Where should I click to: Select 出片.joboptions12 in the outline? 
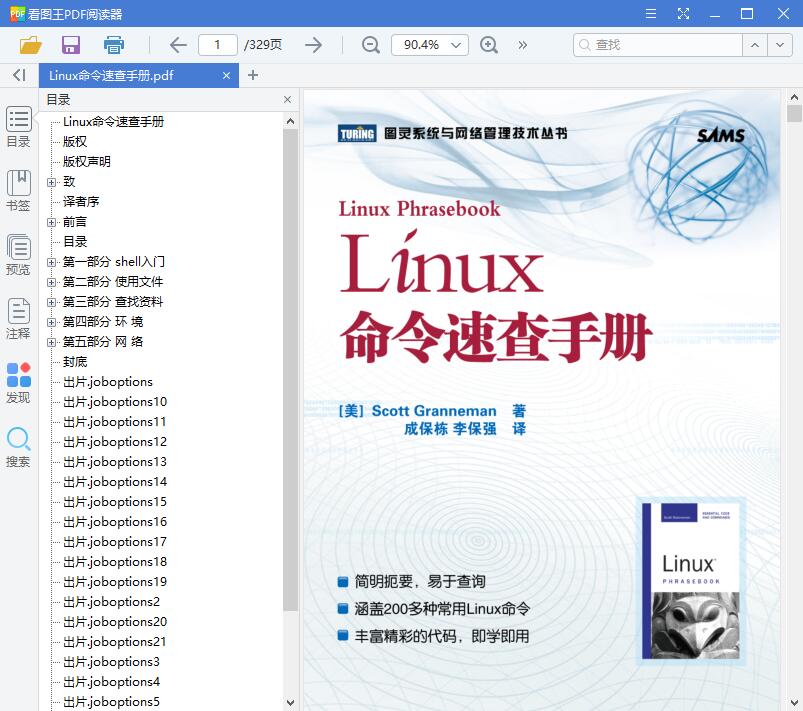[x=115, y=442]
